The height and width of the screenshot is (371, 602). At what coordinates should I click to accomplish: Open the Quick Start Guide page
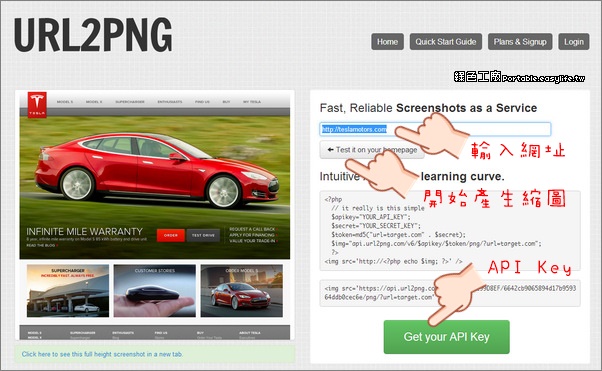[446, 41]
